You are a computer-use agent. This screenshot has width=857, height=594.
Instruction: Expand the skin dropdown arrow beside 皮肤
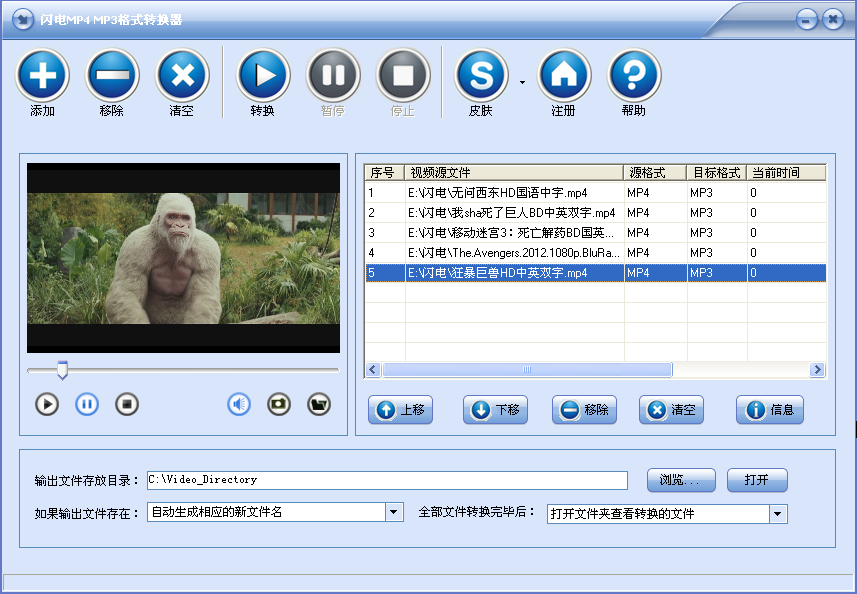pyautogui.click(x=523, y=83)
